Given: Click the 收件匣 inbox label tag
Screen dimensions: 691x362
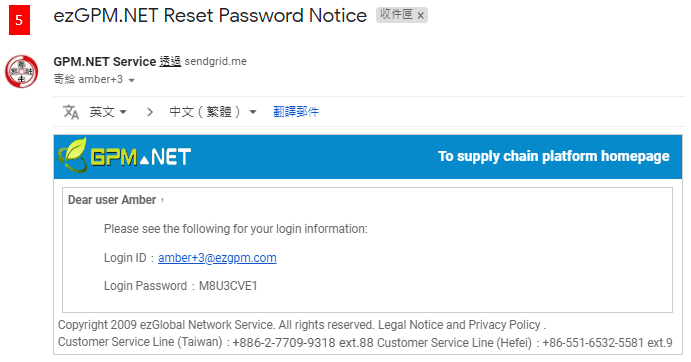Looking at the screenshot, I should (x=396, y=15).
